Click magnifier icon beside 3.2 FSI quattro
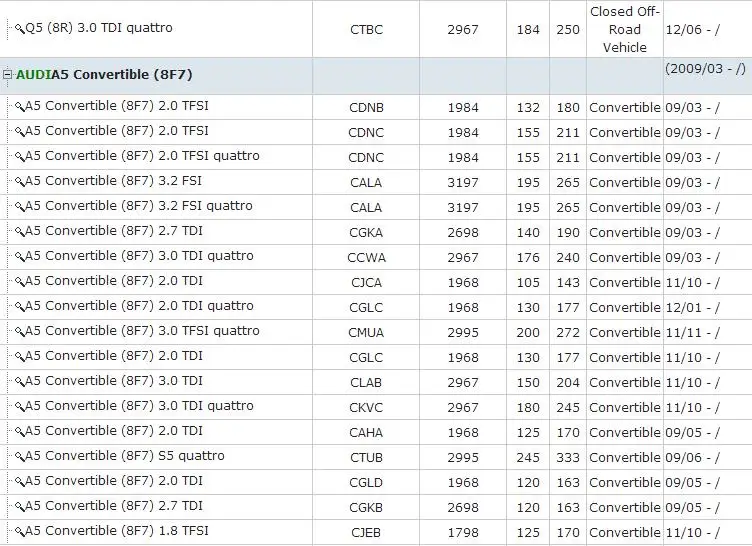Screen dimensions: 752x546 (20, 206)
